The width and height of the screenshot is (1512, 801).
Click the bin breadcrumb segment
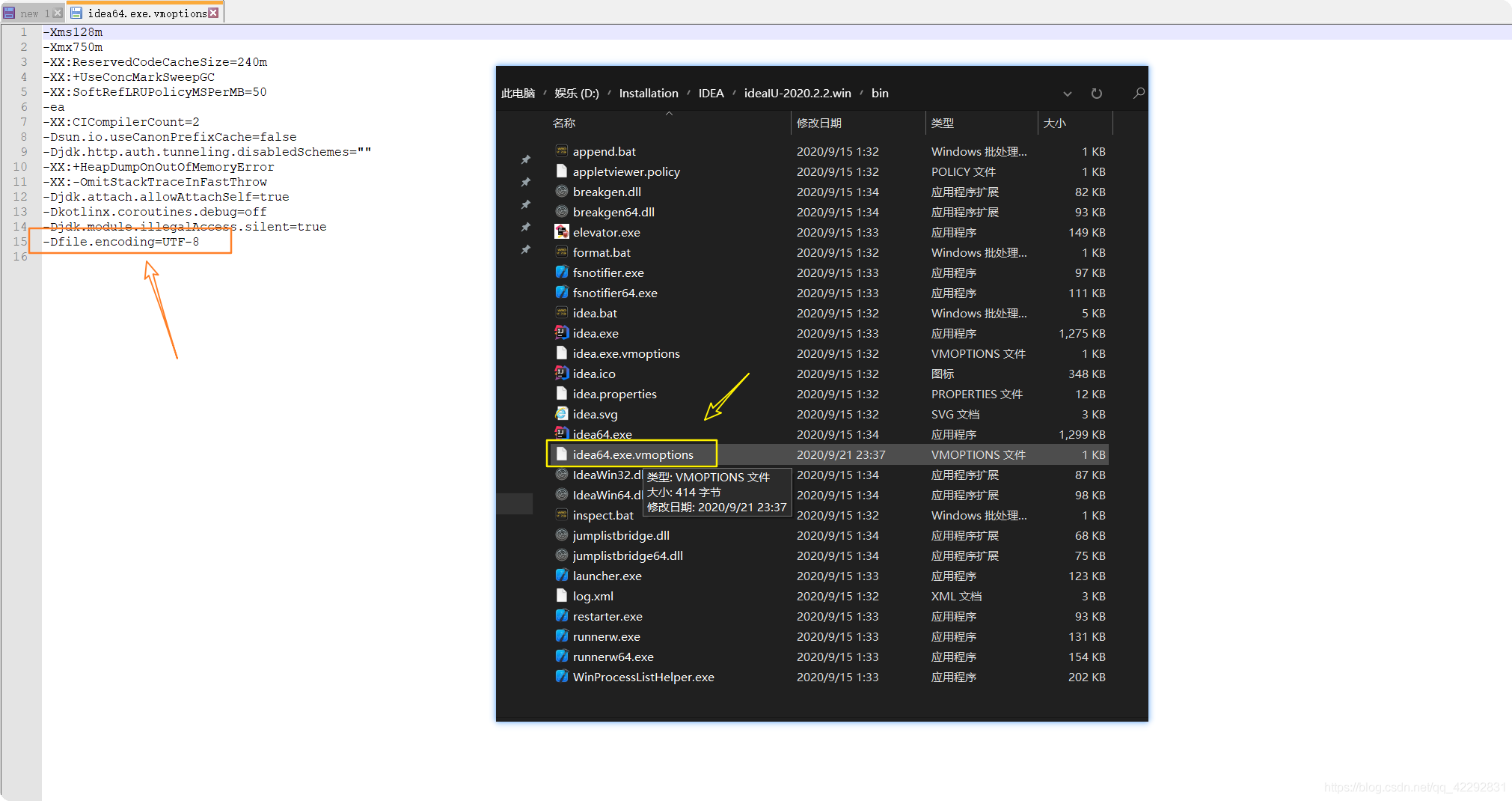(880, 94)
